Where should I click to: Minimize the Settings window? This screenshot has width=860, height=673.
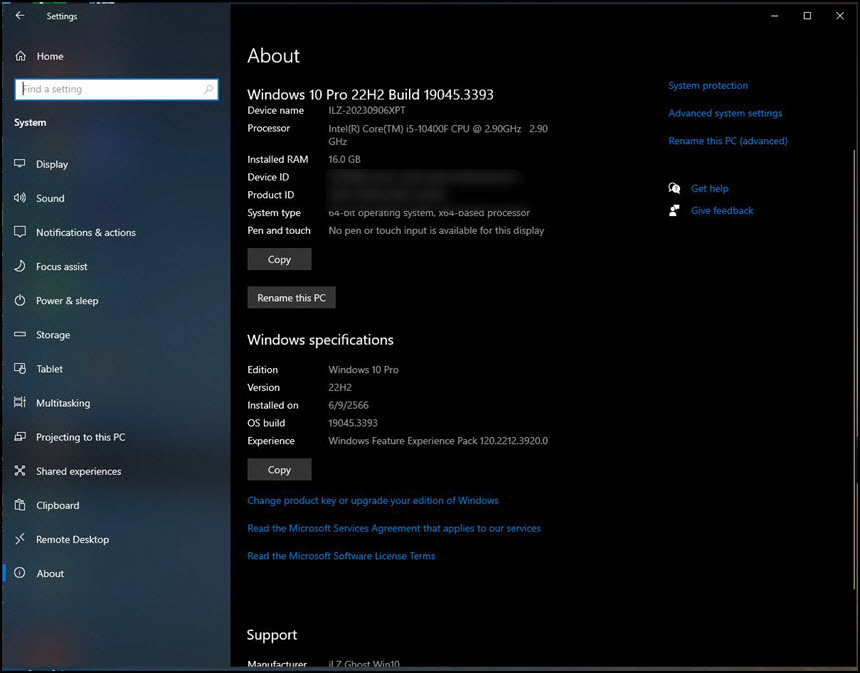[774, 15]
